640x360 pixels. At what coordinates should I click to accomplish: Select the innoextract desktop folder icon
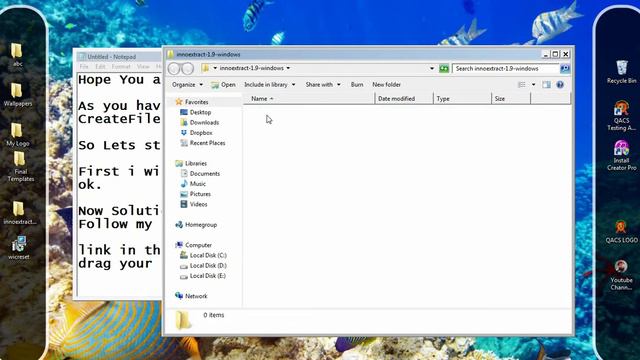[x=19, y=212]
